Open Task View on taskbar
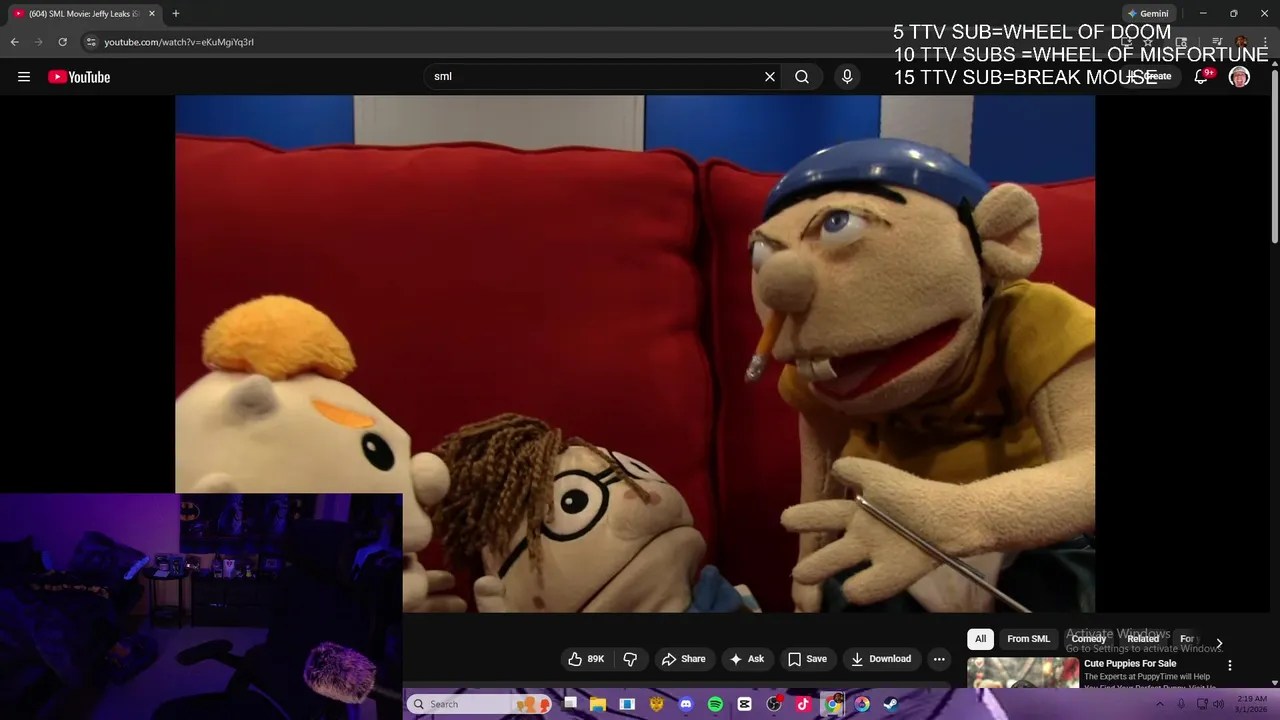Screen dimensions: 1280x720 (570, 704)
